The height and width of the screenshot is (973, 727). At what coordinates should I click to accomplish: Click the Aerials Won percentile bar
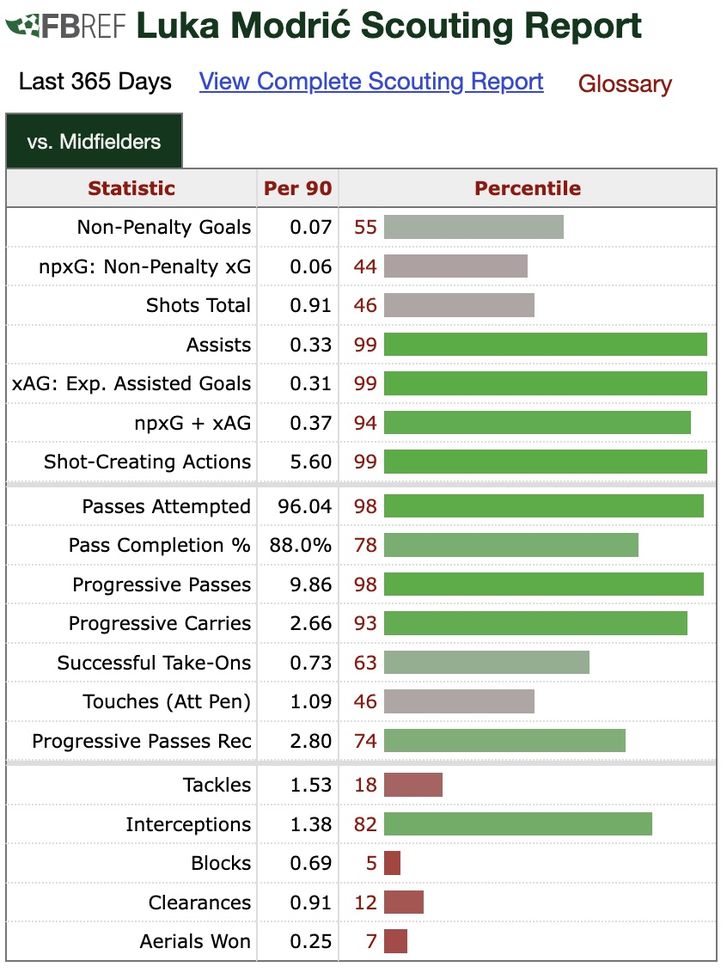click(x=396, y=941)
